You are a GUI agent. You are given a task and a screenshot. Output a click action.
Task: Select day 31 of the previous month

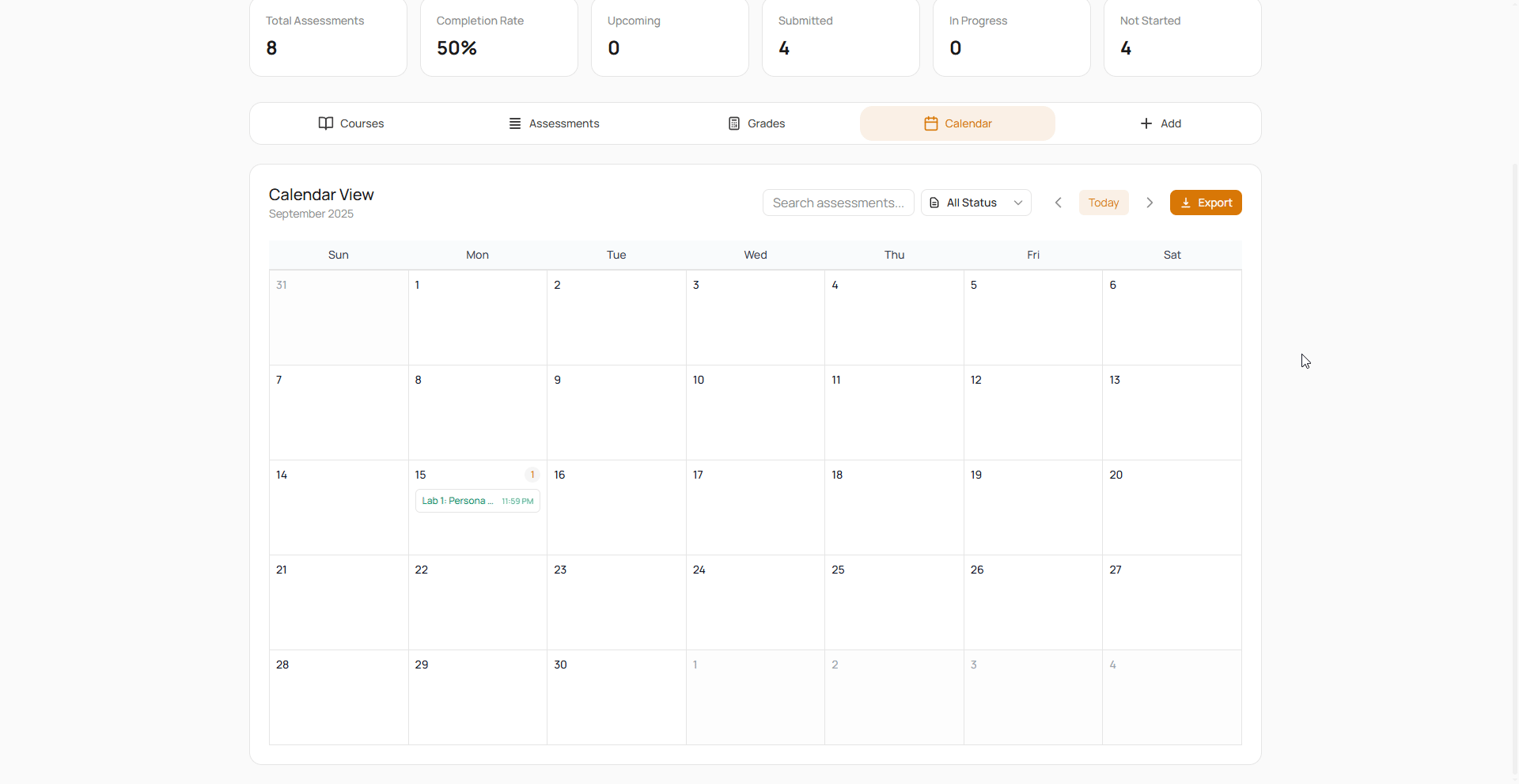pos(339,318)
